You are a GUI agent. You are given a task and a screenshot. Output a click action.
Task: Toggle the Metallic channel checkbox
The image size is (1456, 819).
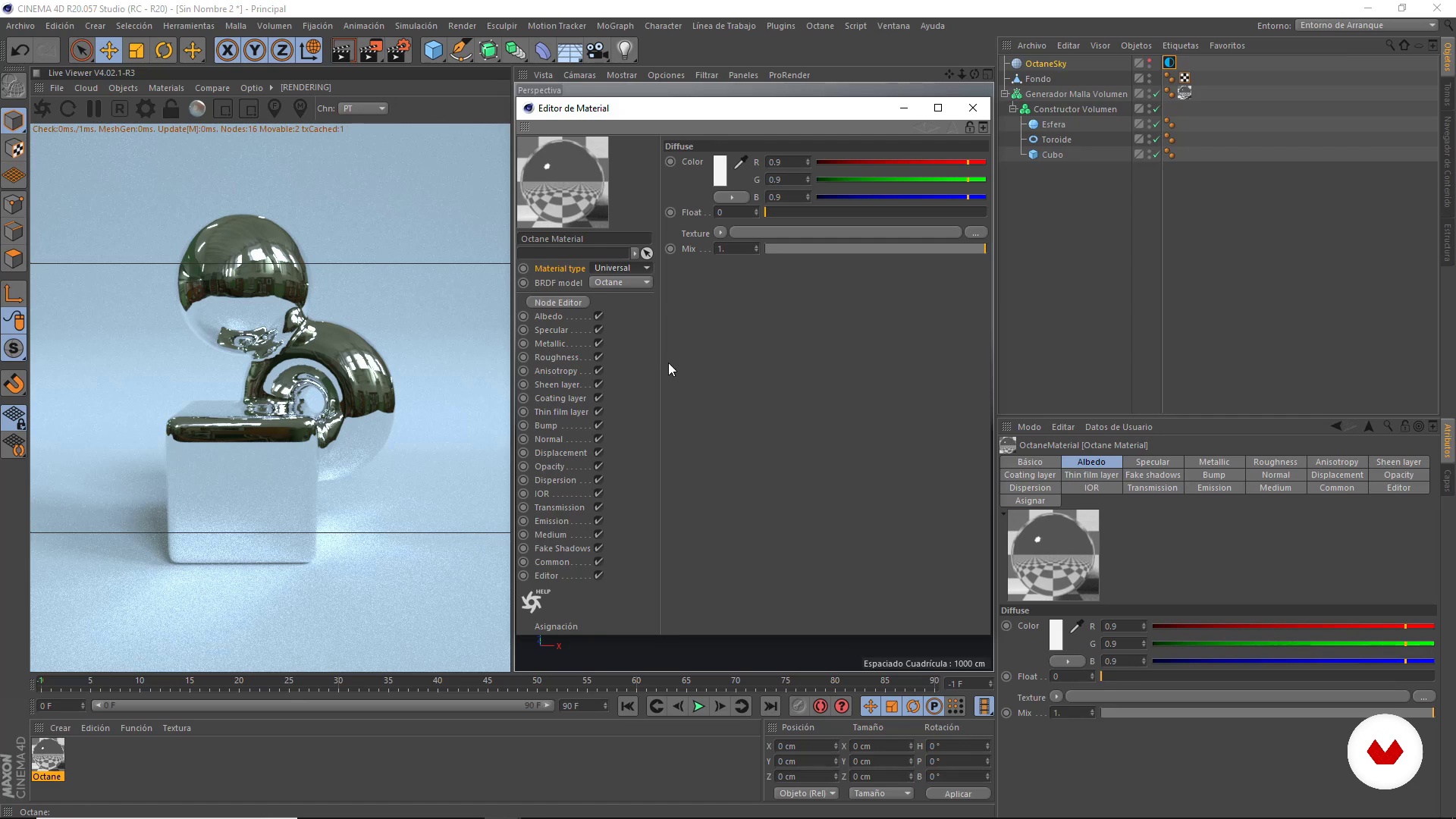[598, 344]
